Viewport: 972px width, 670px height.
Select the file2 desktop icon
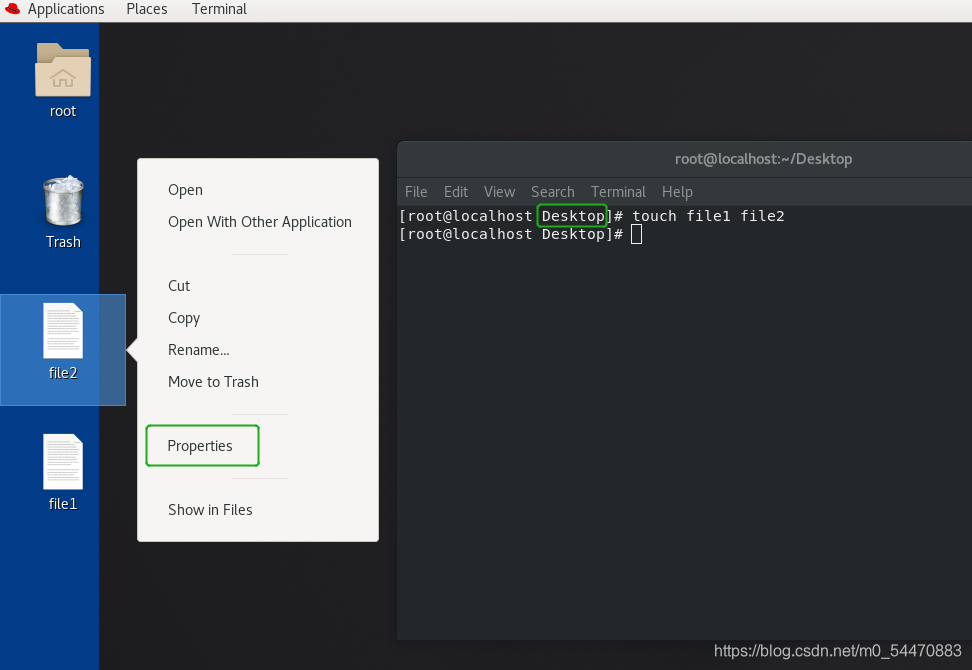pyautogui.click(x=63, y=330)
